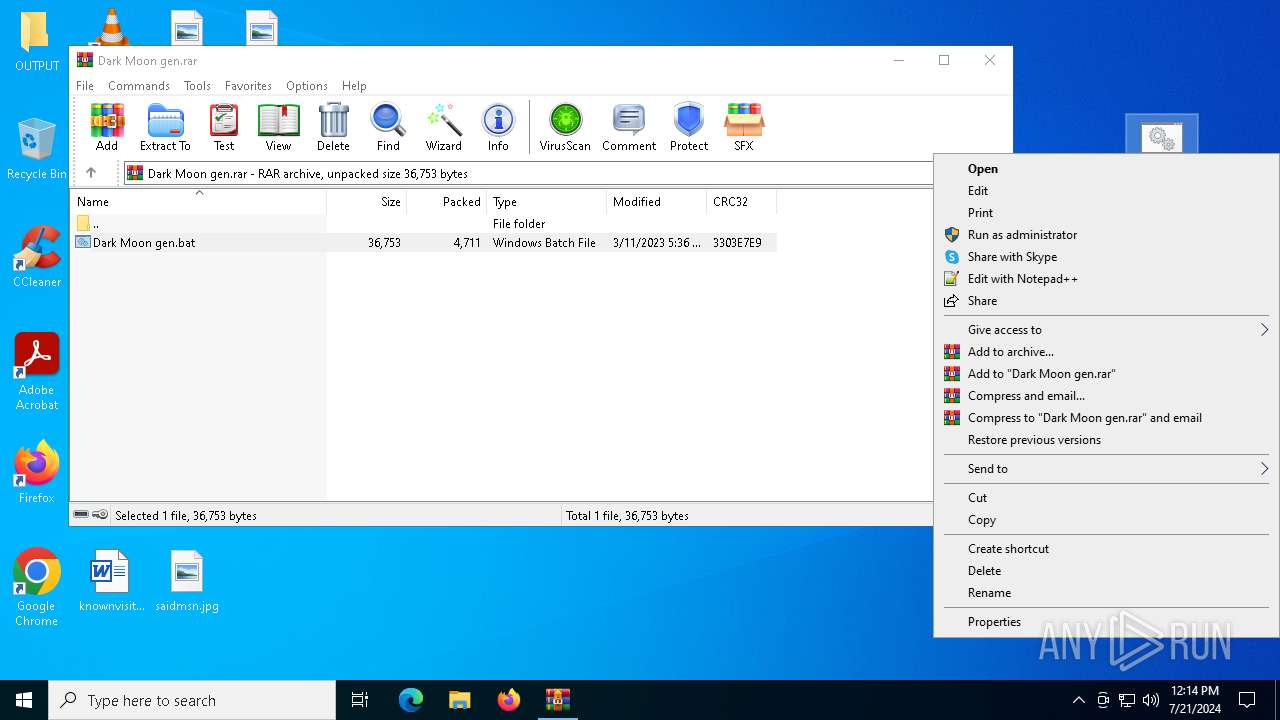Sort by Name column header
Viewport: 1280px width, 720px height.
199,202
